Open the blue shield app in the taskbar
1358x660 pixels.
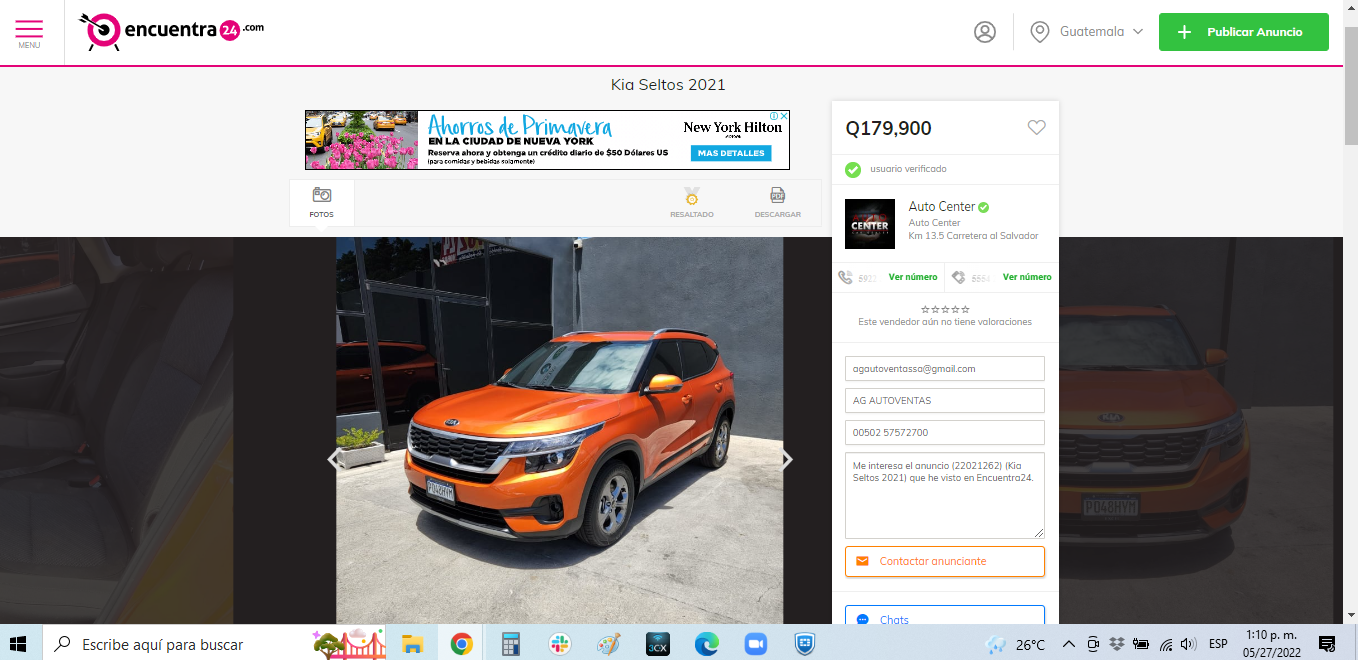(804, 644)
